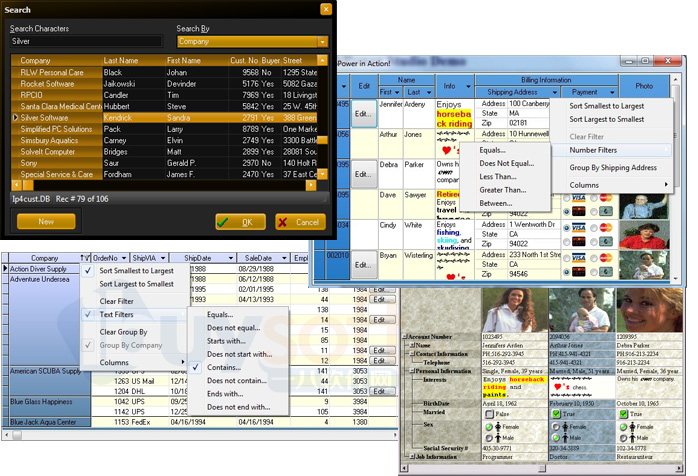
Task: Collapse the Account Number tree node
Action: pyautogui.click(x=405, y=337)
